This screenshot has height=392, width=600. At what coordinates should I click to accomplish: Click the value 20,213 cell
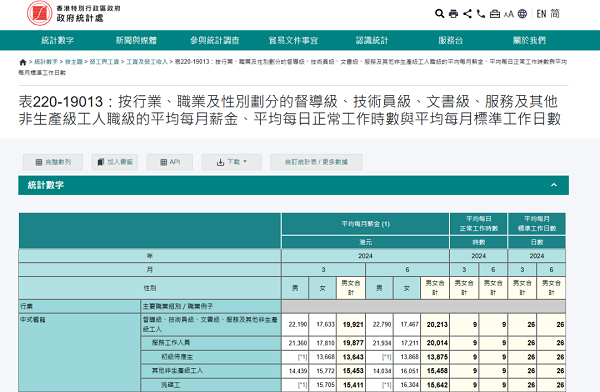click(x=435, y=325)
